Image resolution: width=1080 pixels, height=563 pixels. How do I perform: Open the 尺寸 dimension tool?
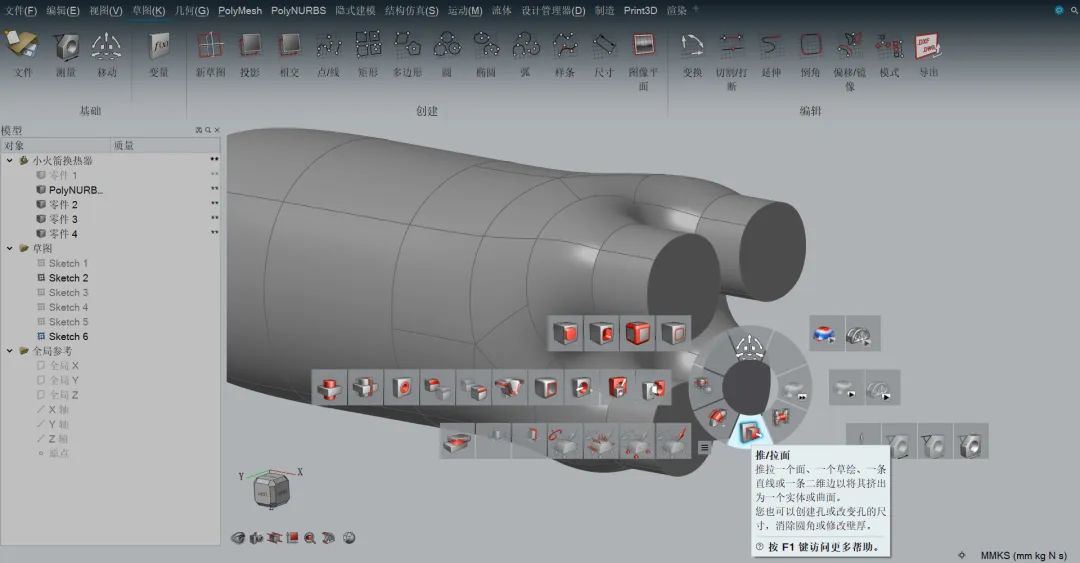[x=604, y=46]
